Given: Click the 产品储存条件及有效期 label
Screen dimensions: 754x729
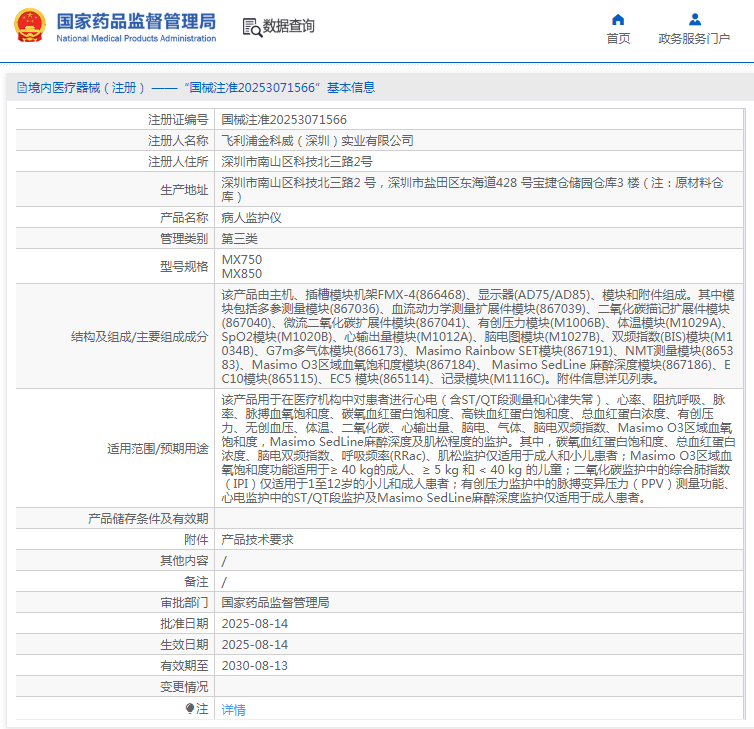Looking at the screenshot, I should pos(148,519).
